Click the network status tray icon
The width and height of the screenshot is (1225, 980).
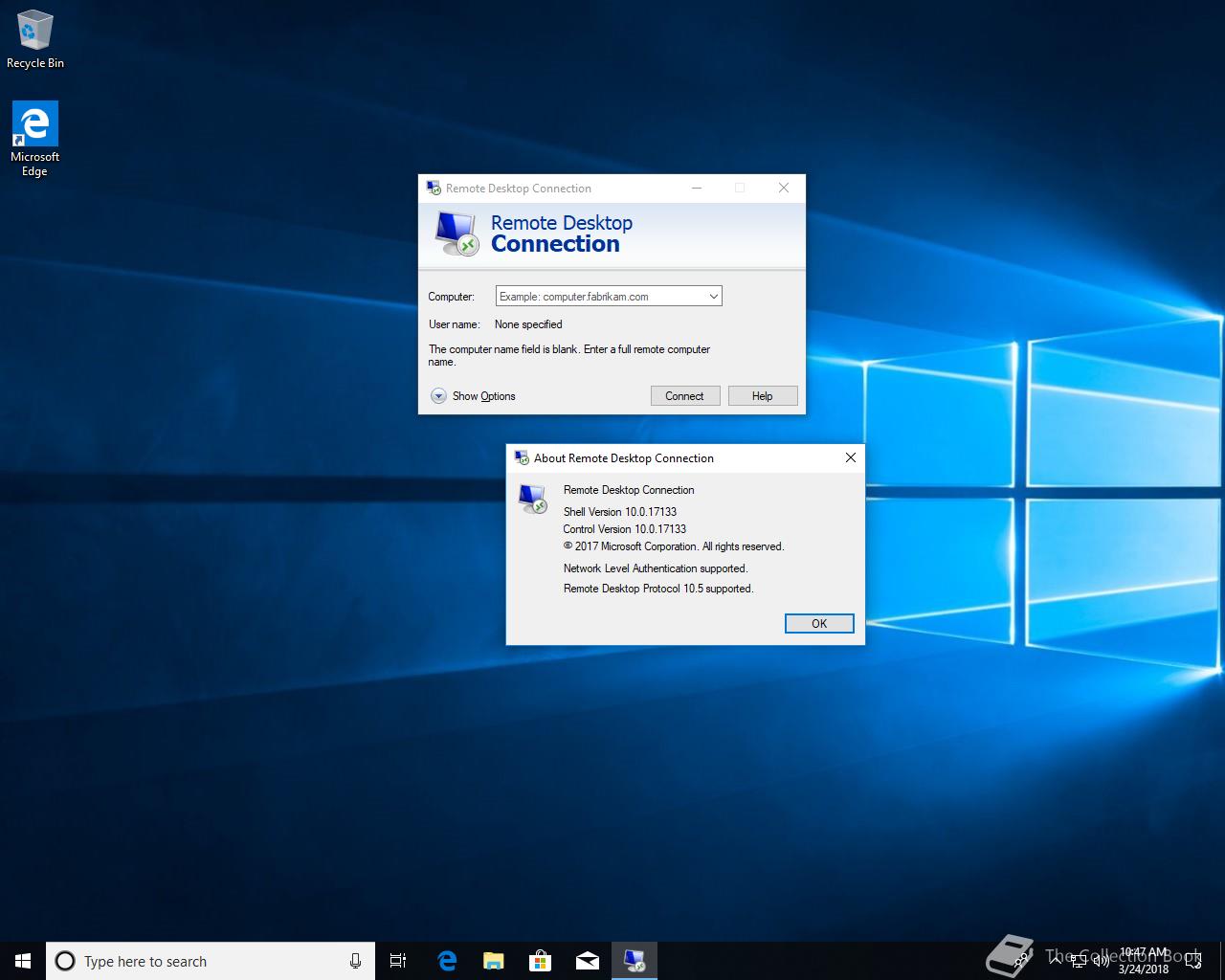point(1079,961)
